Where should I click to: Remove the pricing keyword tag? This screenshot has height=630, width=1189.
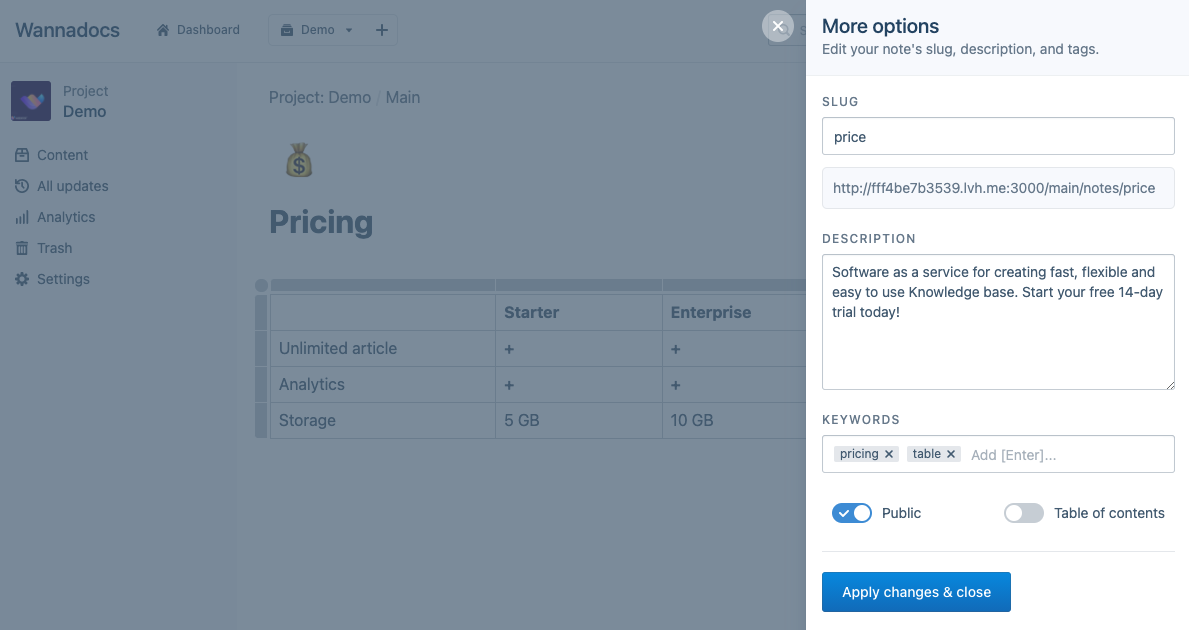coord(889,454)
